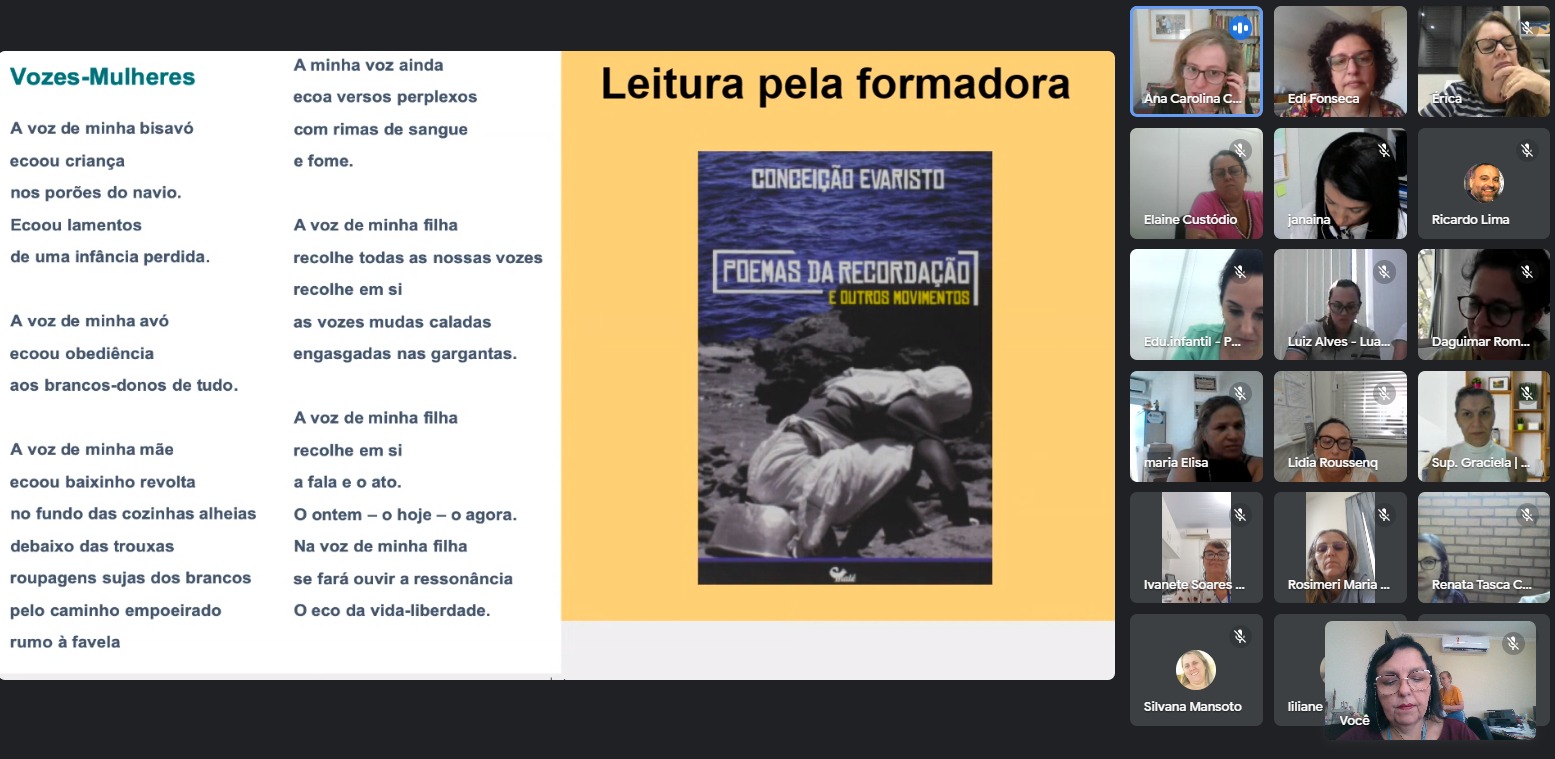The width and height of the screenshot is (1555, 759).
Task: Click the line 'com rimas de sangue'
Action: tap(381, 129)
